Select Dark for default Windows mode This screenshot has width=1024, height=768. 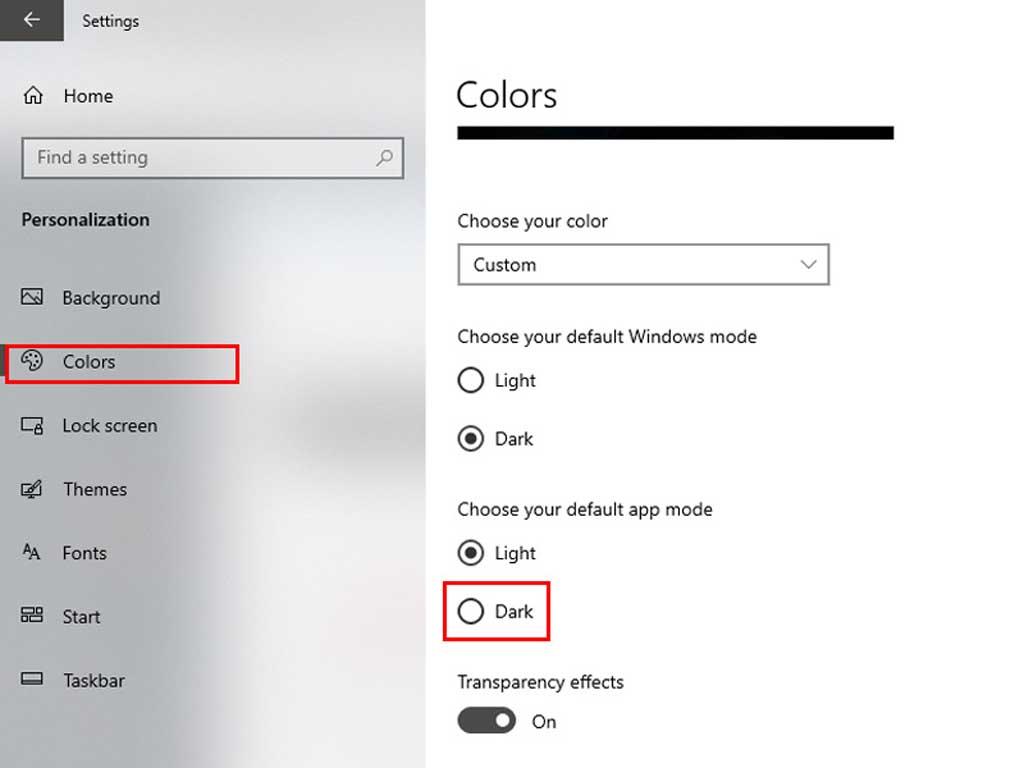pyautogui.click(x=470, y=439)
